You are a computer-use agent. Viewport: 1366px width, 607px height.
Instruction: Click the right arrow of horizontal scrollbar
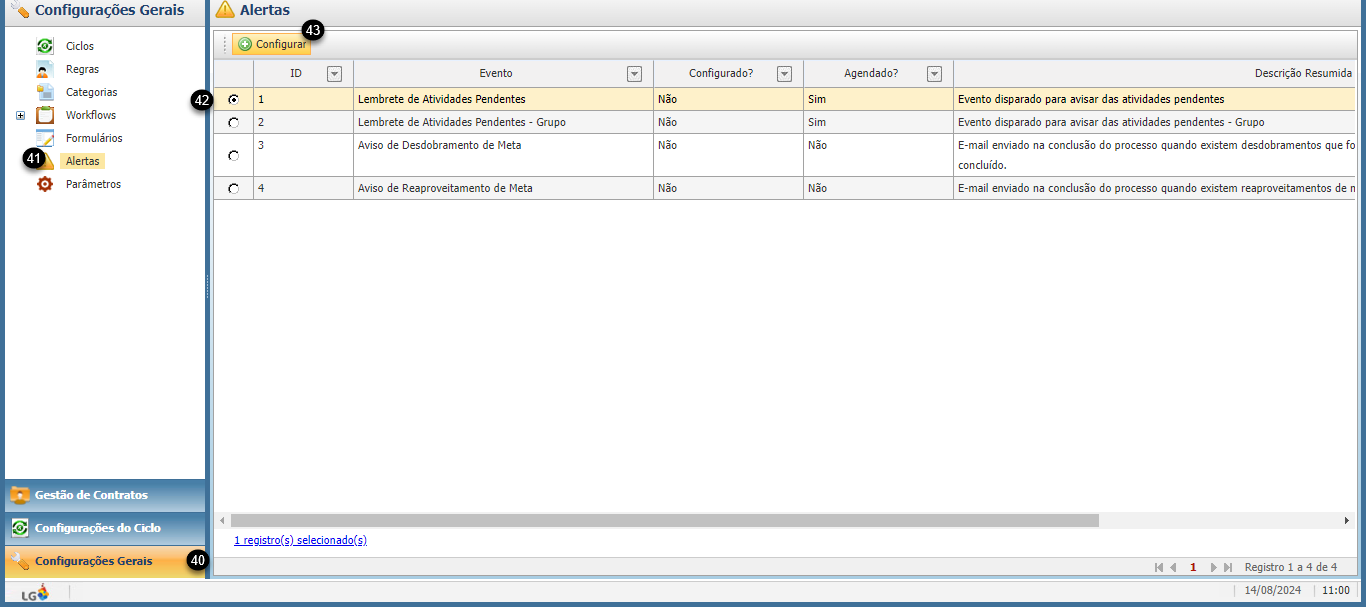(1347, 520)
